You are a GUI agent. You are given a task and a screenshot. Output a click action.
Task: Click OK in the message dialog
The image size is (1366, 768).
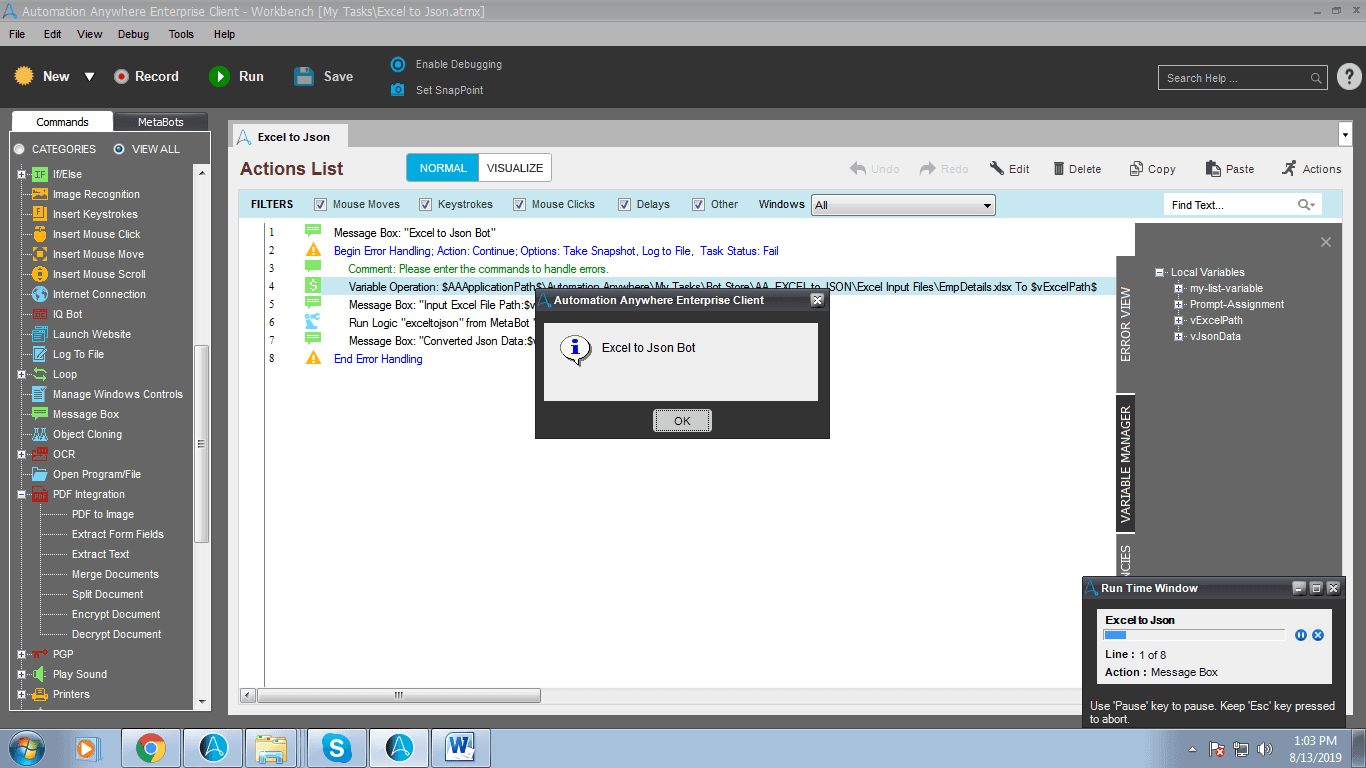pyautogui.click(x=682, y=421)
